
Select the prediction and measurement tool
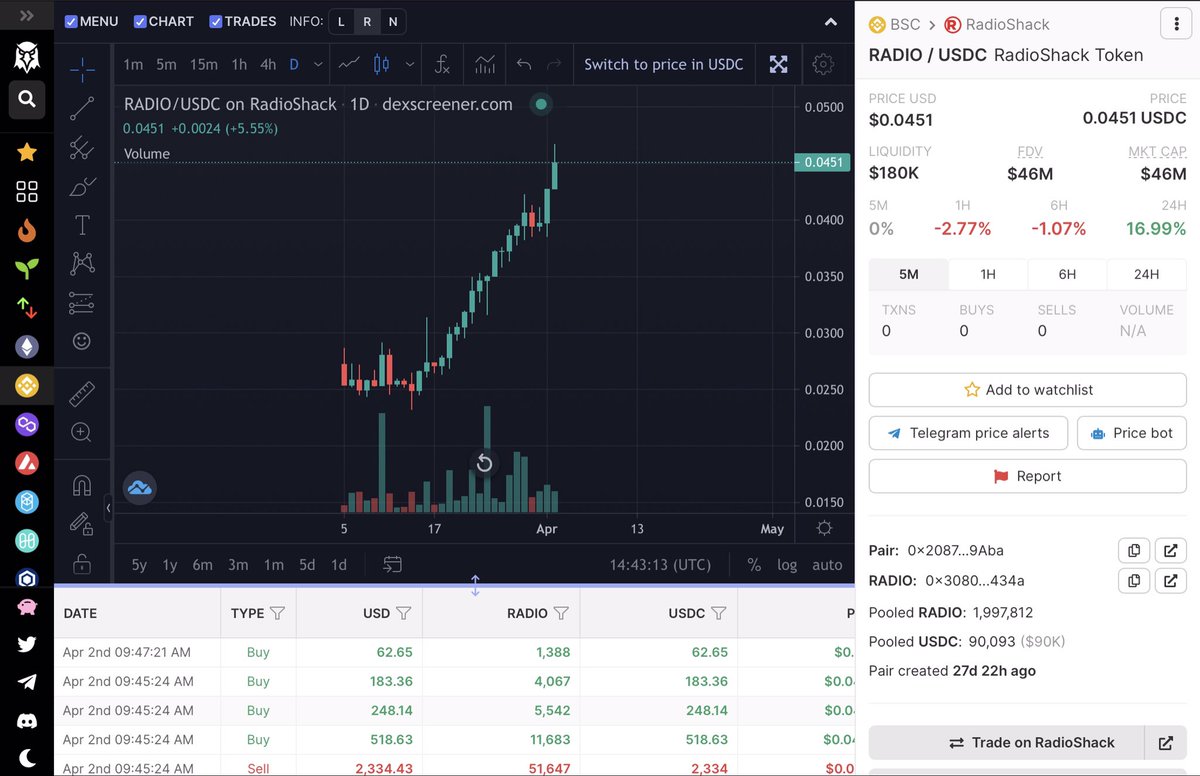pos(82,302)
